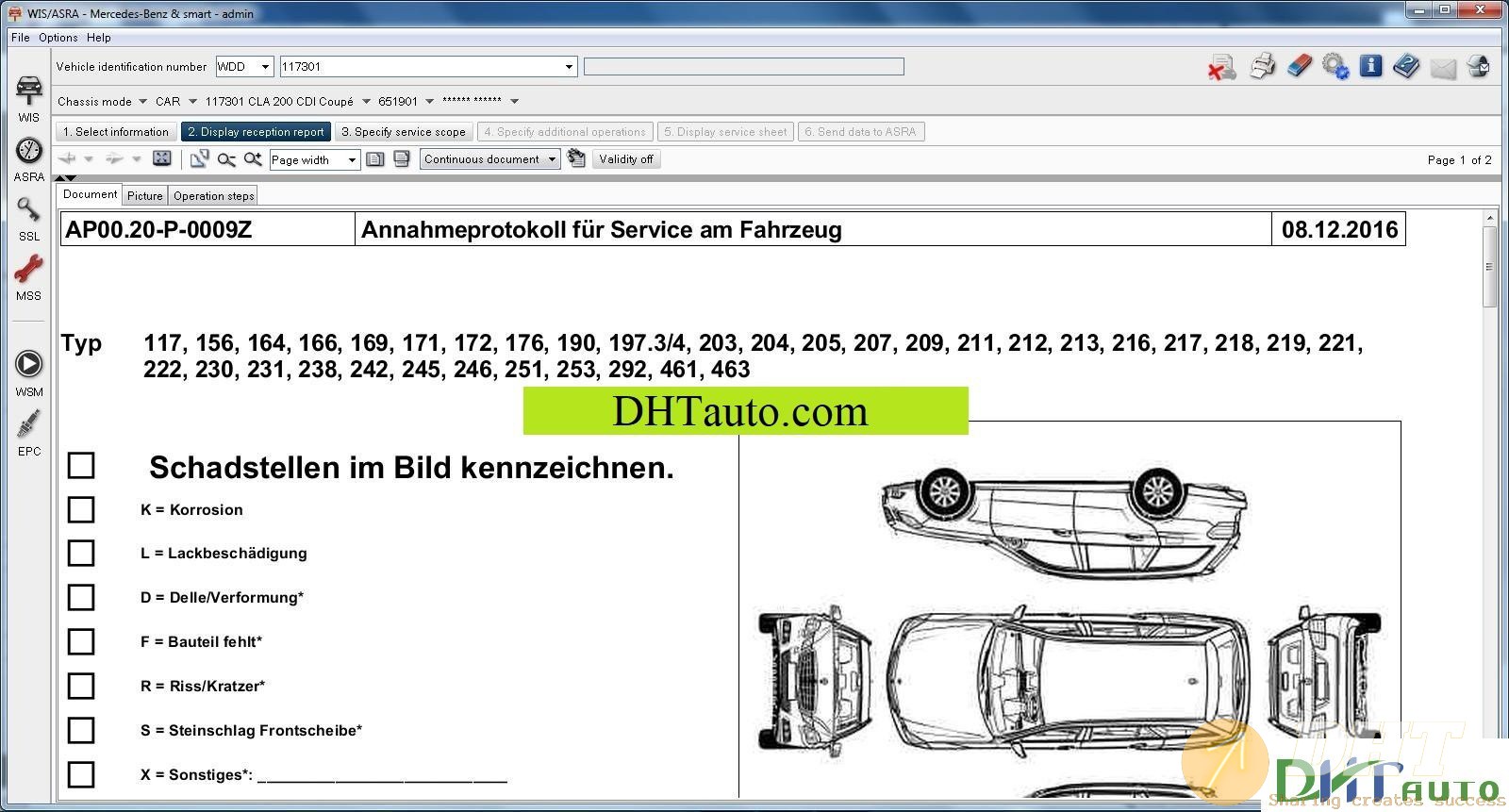Open the back arrow history dropdown
Image resolution: width=1509 pixels, height=812 pixels.
(x=89, y=159)
